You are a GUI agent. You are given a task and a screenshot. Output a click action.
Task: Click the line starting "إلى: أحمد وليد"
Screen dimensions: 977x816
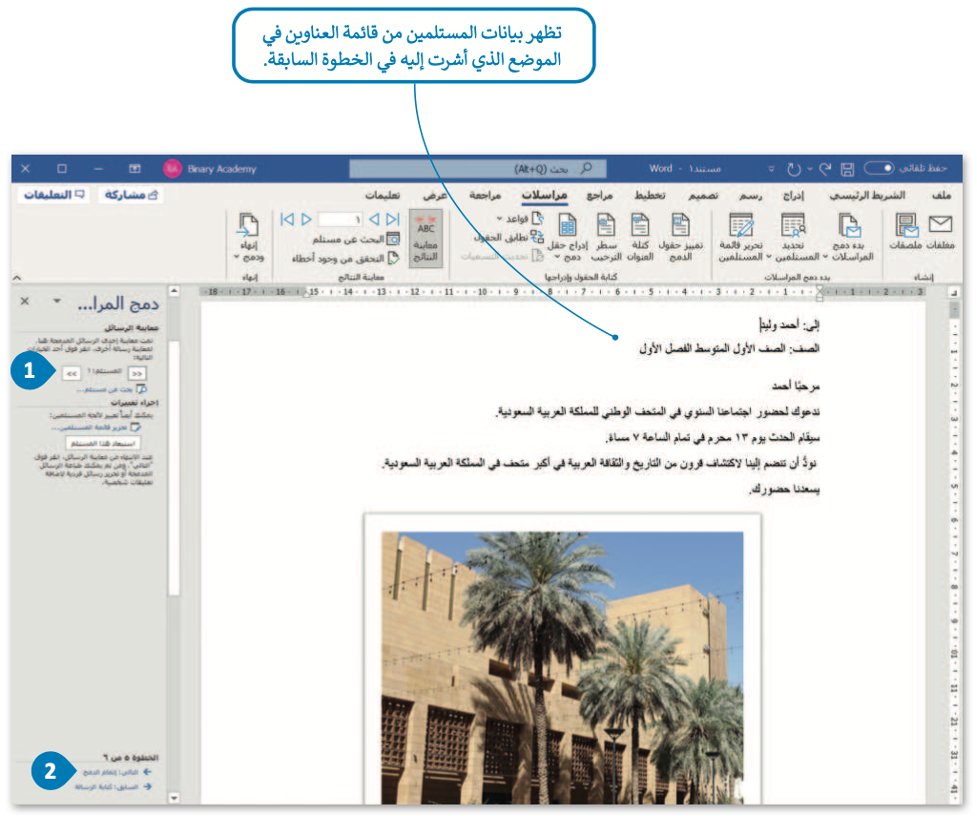point(789,325)
